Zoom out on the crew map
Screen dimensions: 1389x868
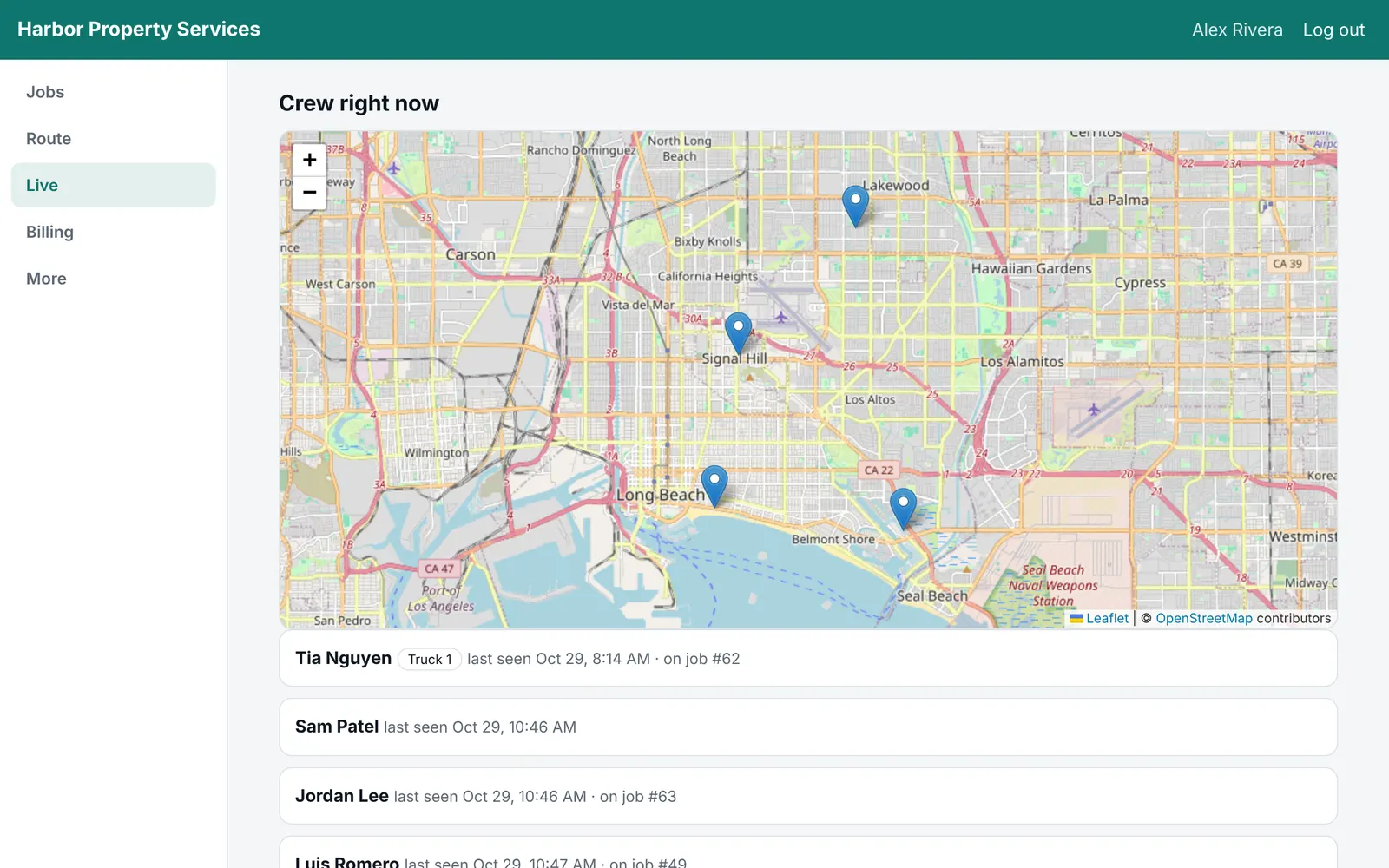tap(309, 193)
